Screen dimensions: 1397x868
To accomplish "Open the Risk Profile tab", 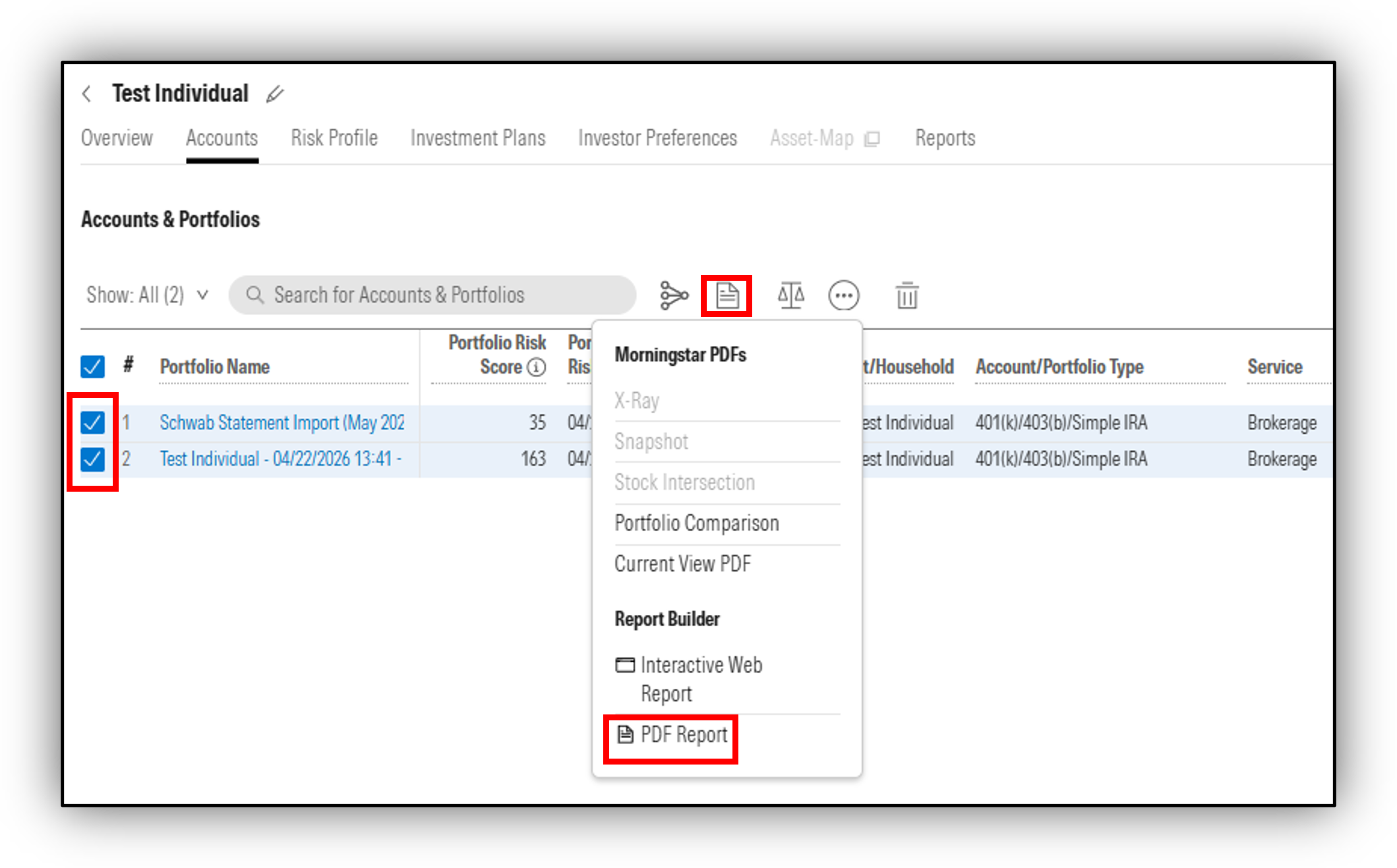I will [x=334, y=138].
